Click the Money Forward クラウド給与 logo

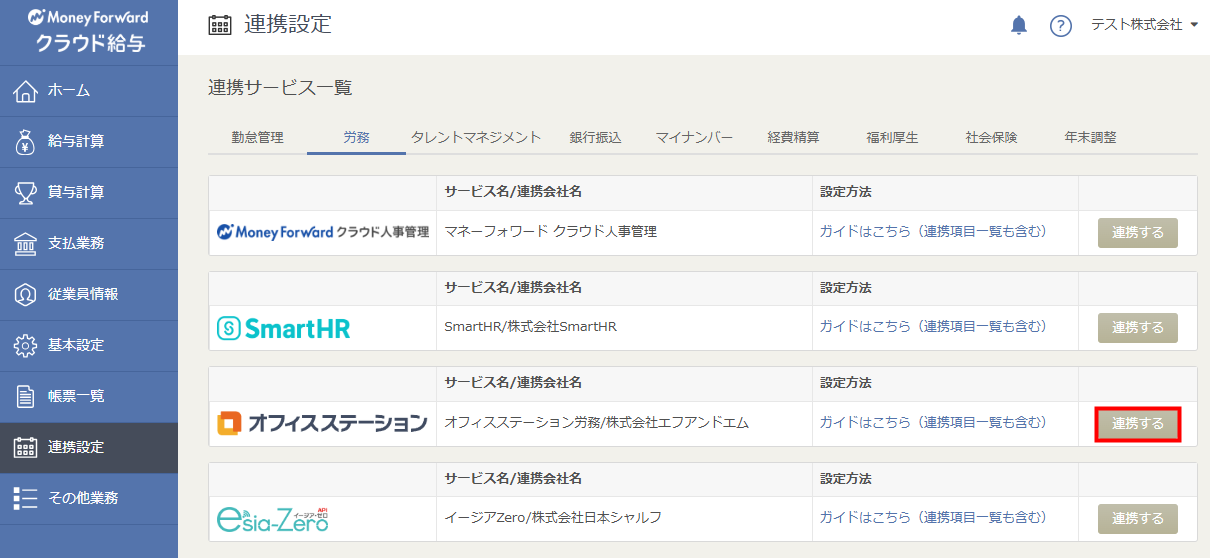[x=89, y=31]
